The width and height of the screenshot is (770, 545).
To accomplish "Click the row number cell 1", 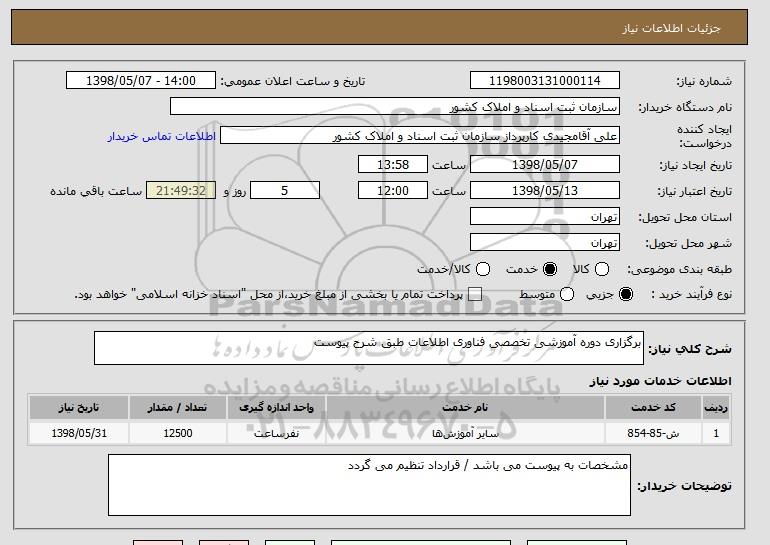I will pos(716,434).
